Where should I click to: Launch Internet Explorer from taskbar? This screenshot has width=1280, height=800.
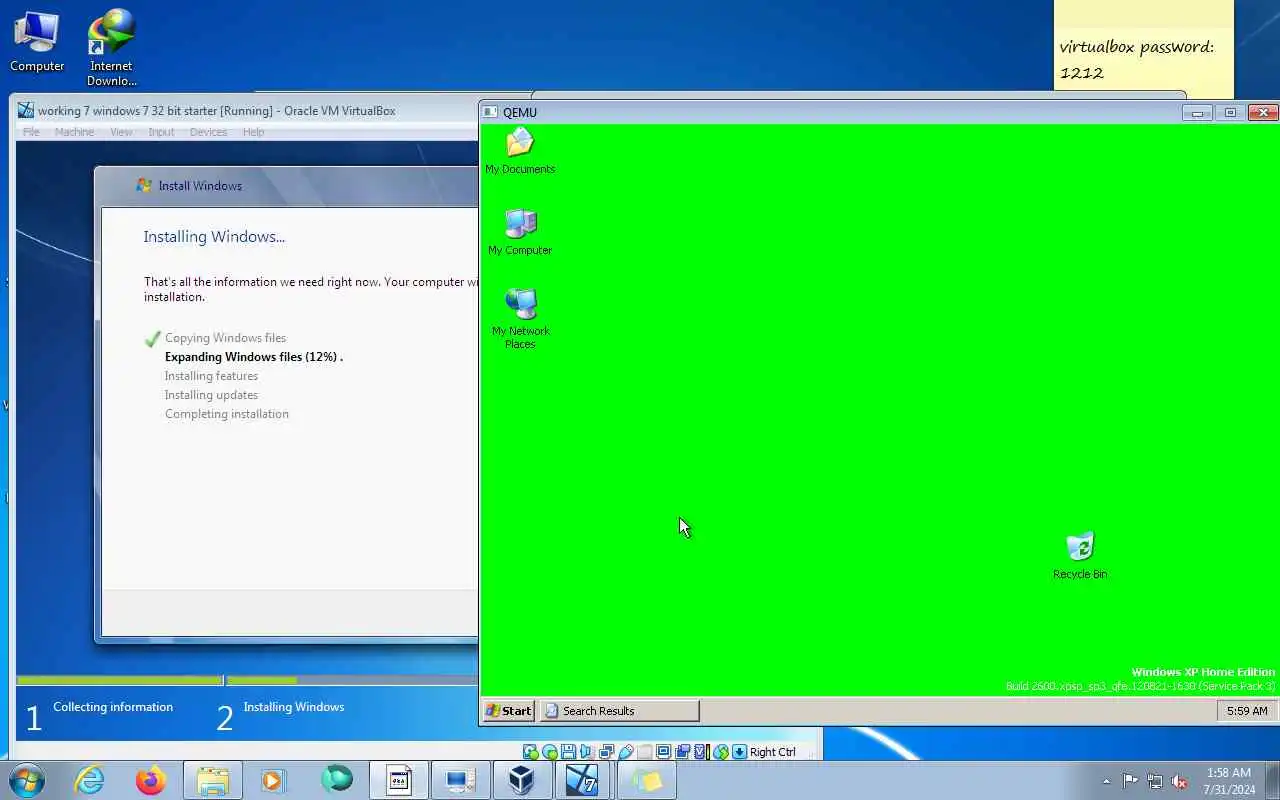point(90,780)
